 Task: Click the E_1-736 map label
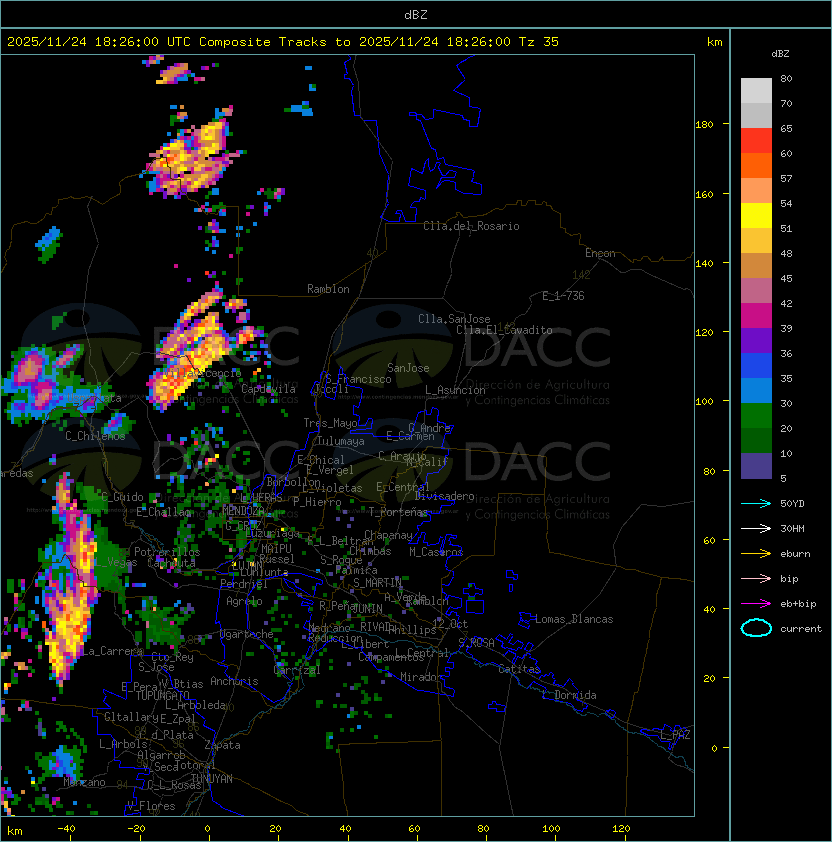(563, 296)
